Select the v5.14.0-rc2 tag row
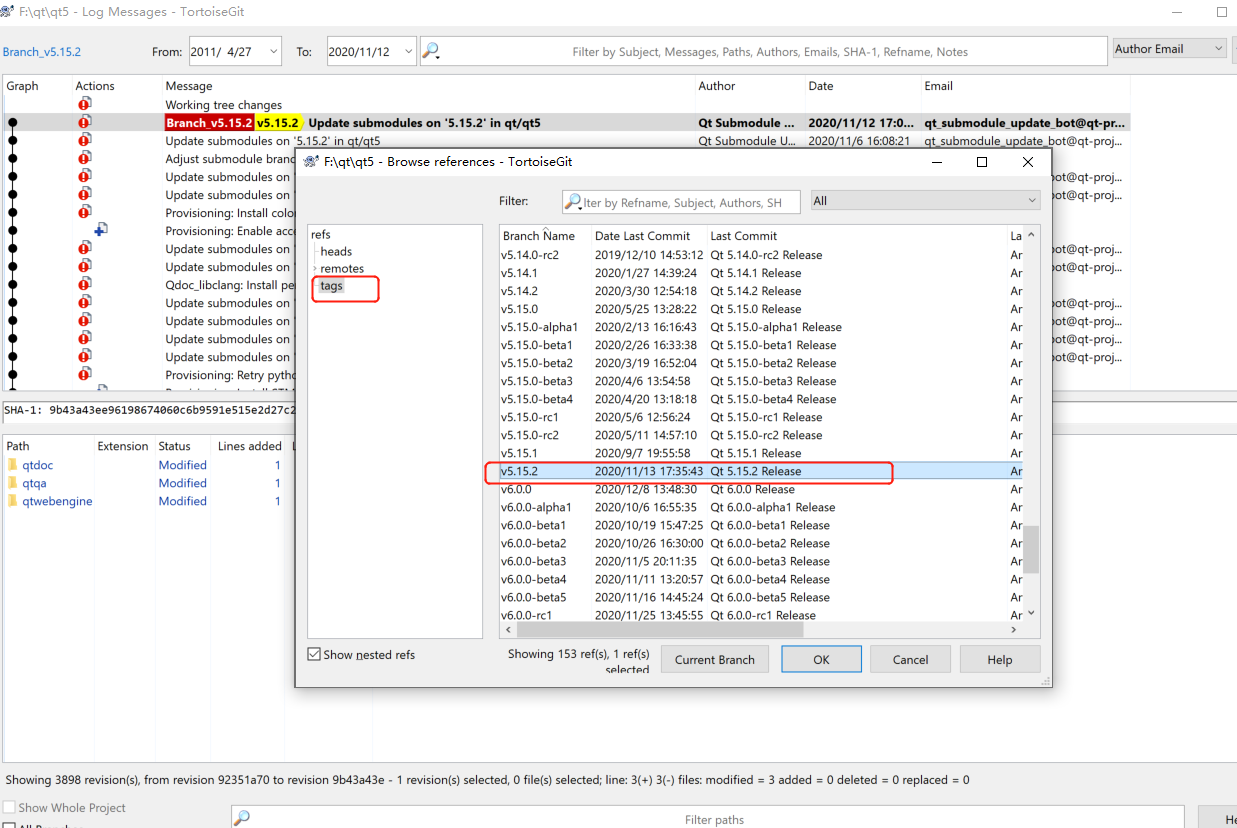 point(761,255)
